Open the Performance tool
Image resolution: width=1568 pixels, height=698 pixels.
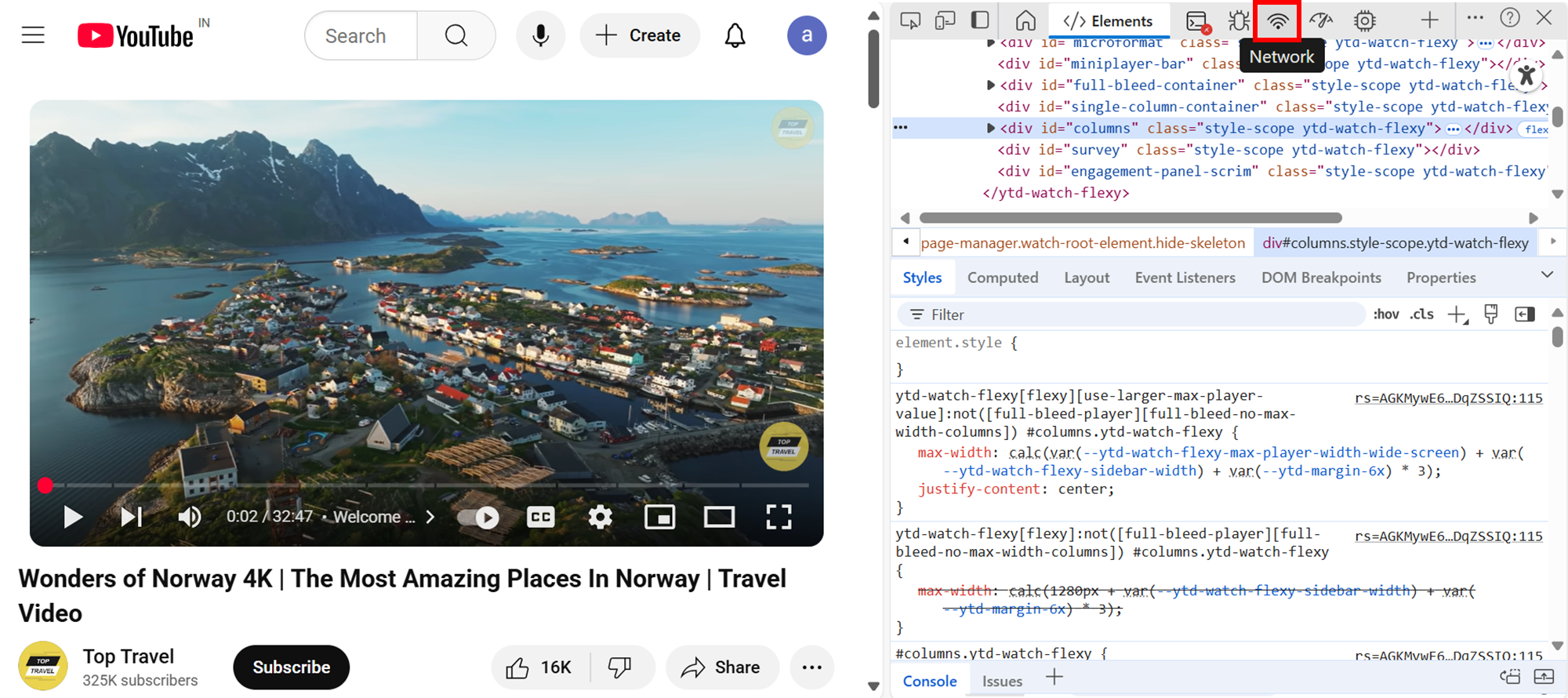pos(1321,20)
